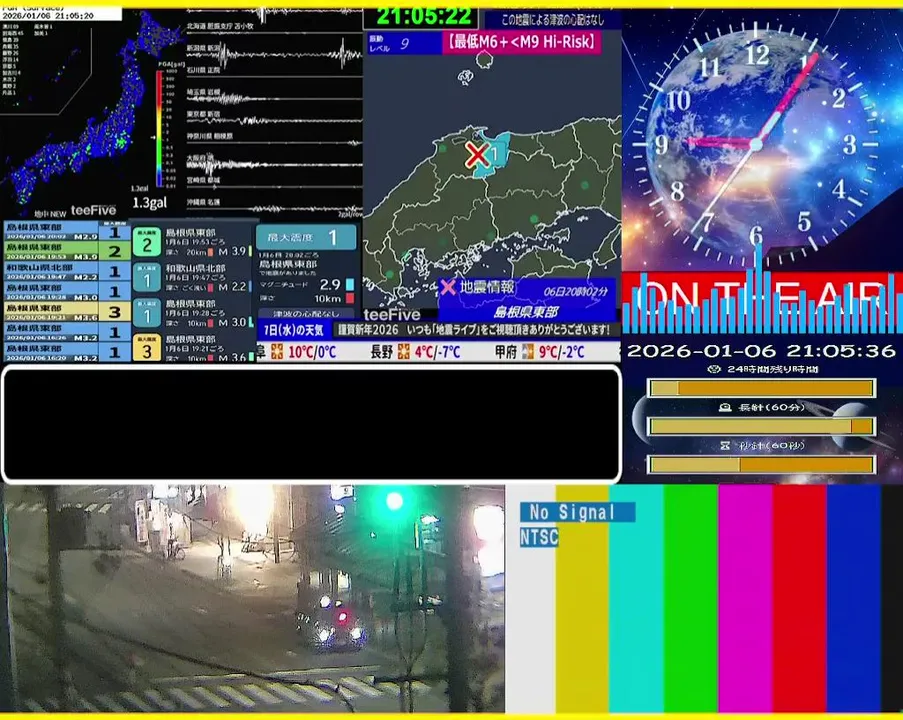The width and height of the screenshot is (903, 720).
Task: Select the green 島根県東部 19:53 row
Action: tap(67, 251)
